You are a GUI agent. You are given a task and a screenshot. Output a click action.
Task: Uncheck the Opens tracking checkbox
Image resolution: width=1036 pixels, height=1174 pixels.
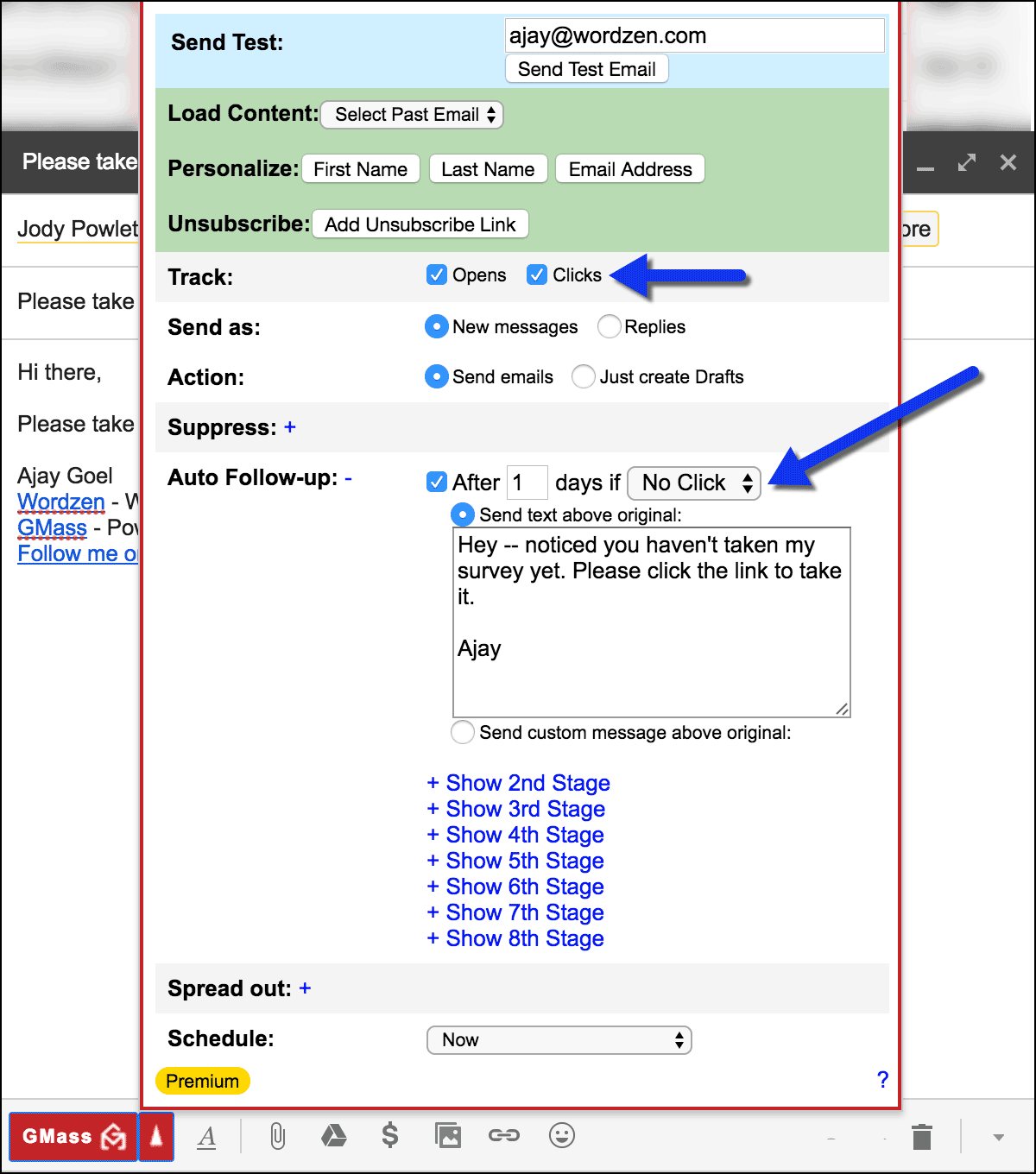coord(437,275)
